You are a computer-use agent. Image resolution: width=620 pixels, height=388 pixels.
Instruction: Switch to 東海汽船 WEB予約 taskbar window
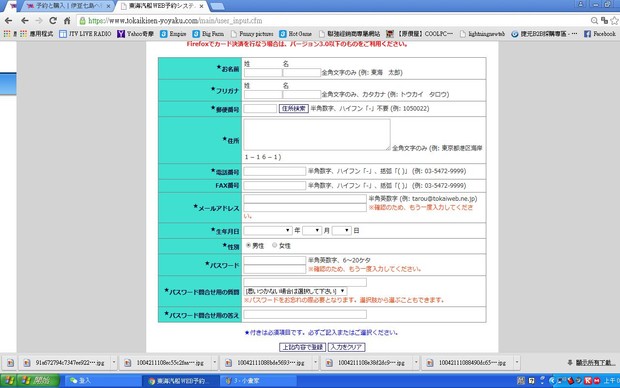pyautogui.click(x=180, y=381)
